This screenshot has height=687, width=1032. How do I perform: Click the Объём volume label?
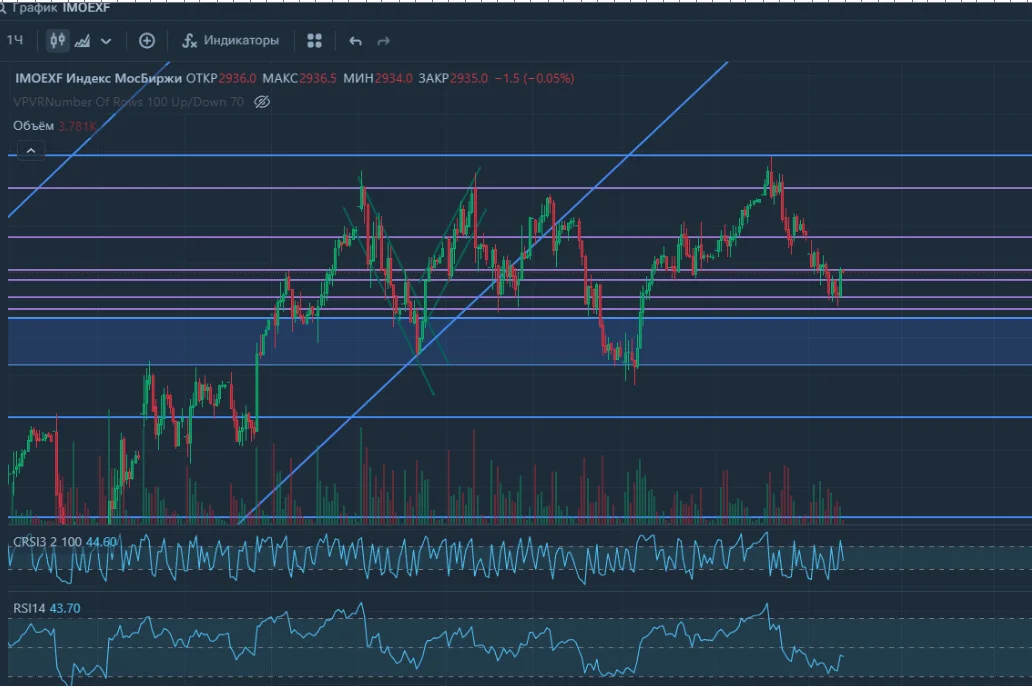(34, 126)
